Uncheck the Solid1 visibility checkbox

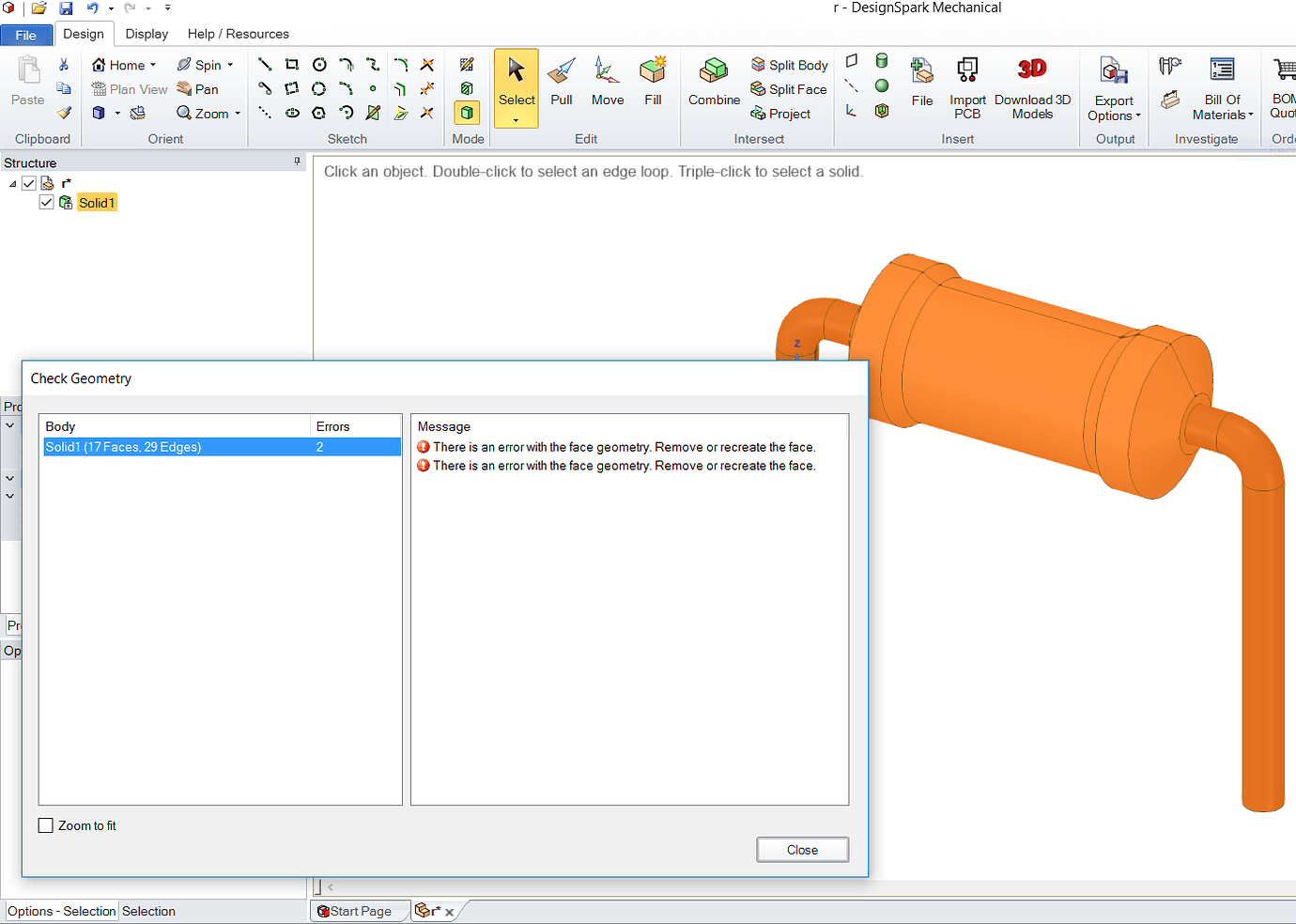coord(46,202)
